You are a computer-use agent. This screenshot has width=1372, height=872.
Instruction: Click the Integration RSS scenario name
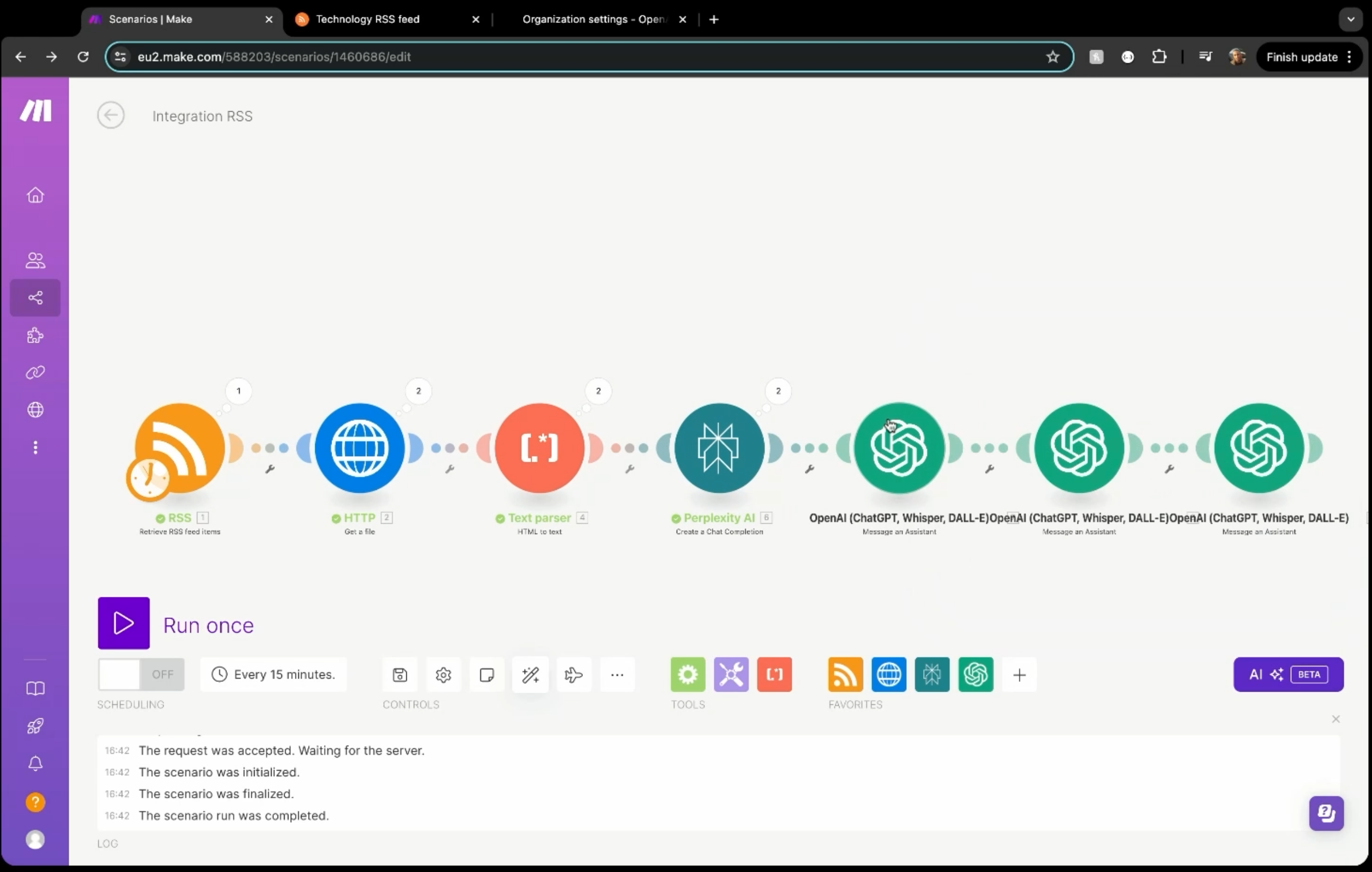(x=202, y=116)
